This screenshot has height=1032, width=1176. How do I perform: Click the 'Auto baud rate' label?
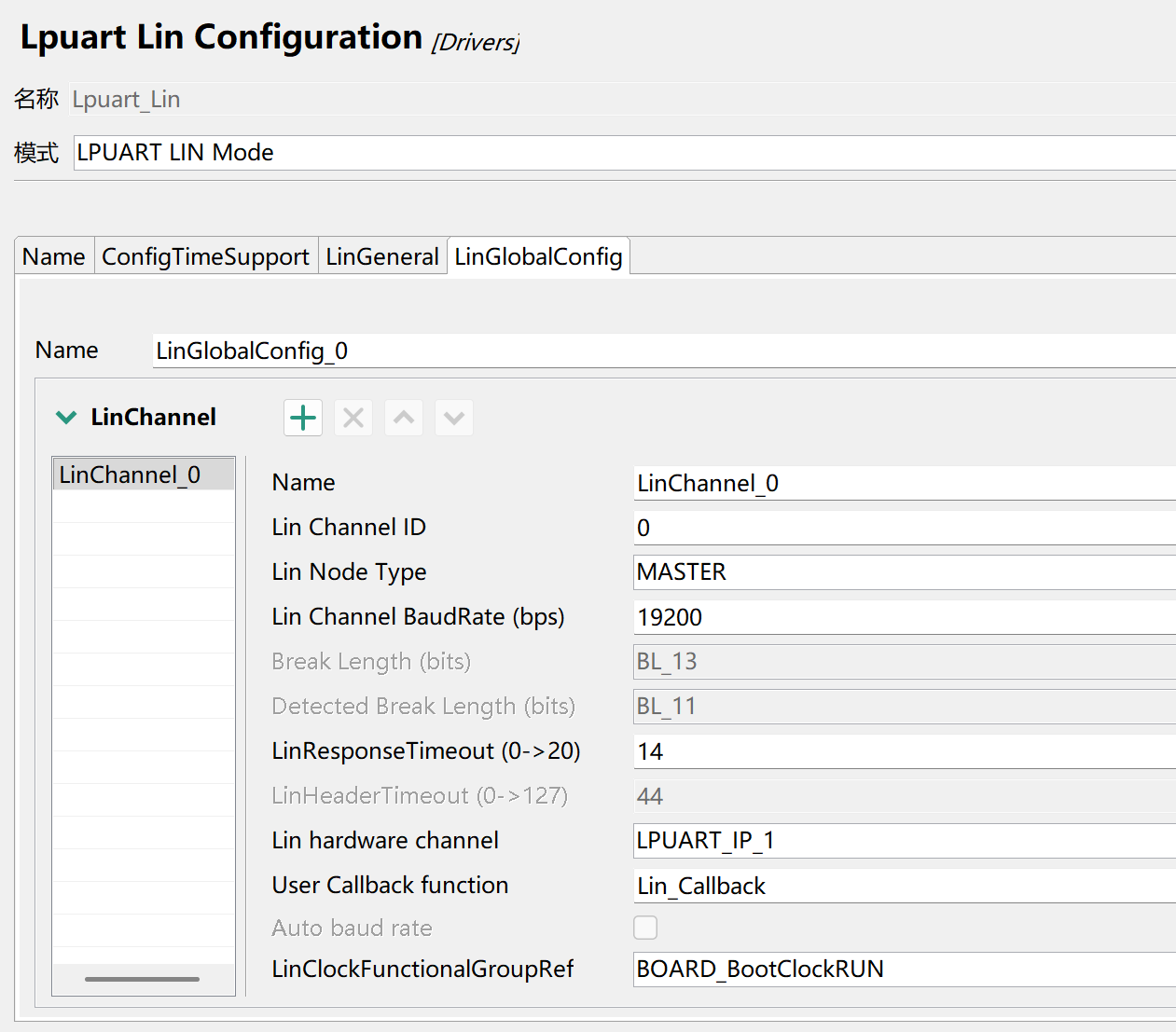coord(352,929)
